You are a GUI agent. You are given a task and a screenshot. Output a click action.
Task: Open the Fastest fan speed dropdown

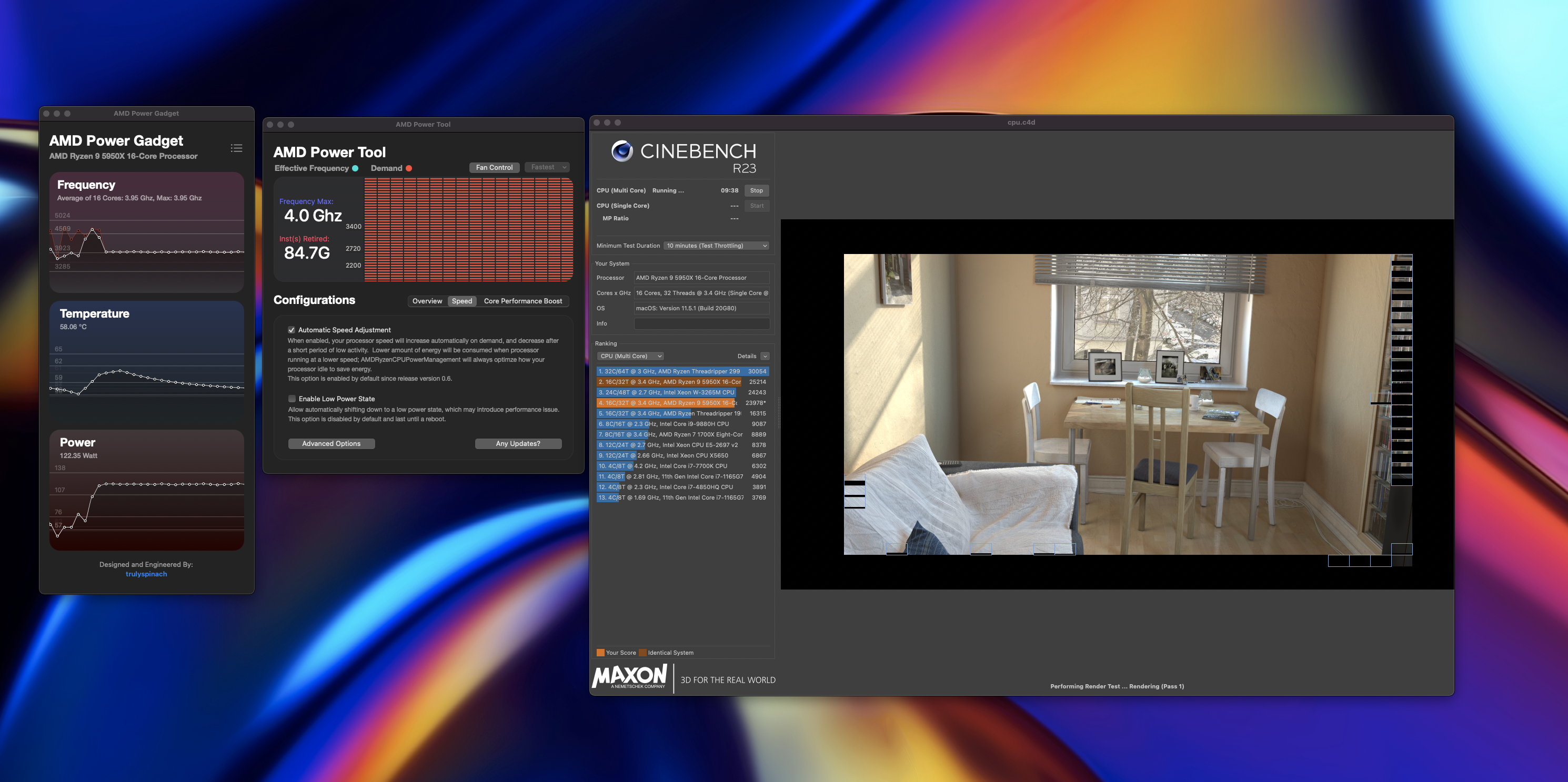tap(547, 167)
